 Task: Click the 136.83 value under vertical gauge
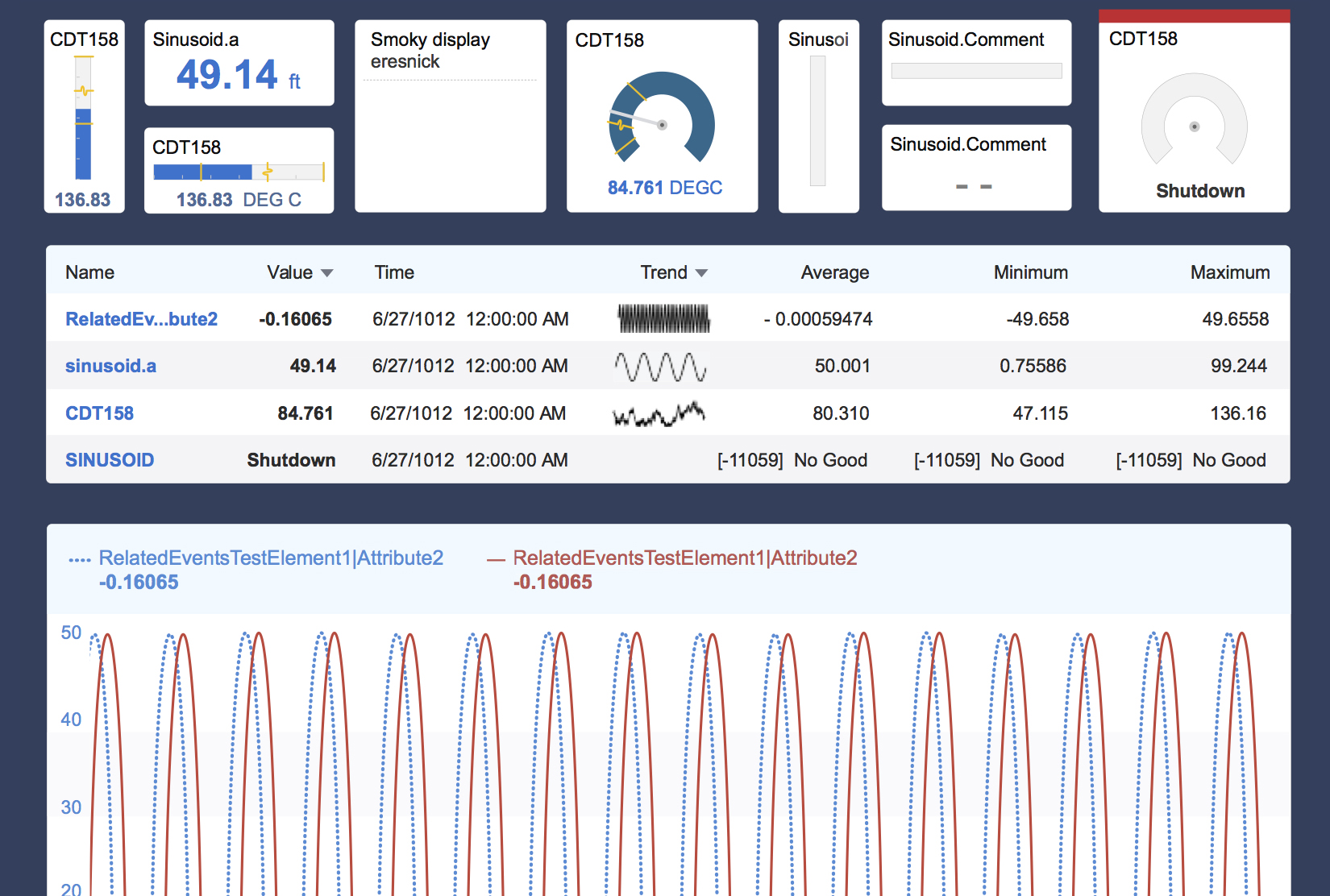point(82,200)
